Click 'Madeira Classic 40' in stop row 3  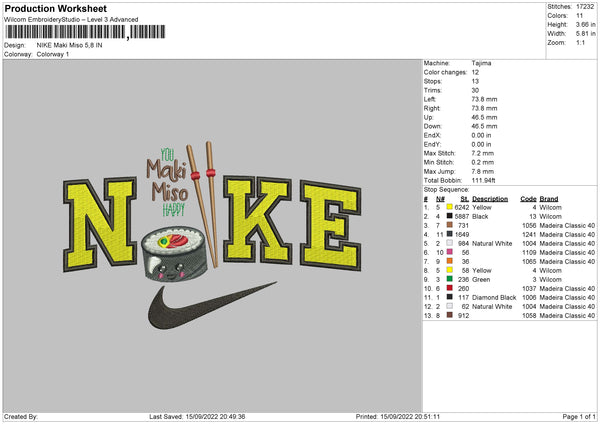tap(567, 225)
